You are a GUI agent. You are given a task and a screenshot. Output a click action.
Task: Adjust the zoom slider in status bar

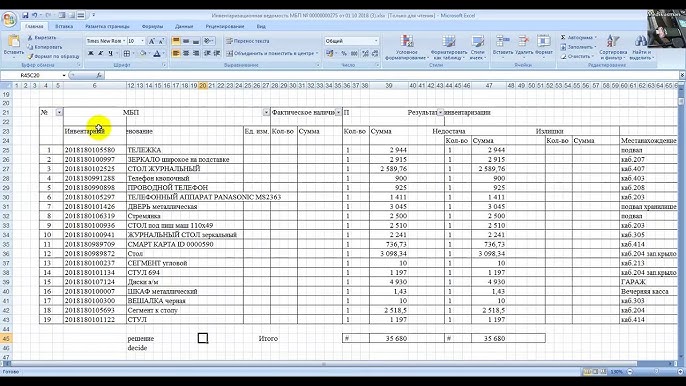pos(655,372)
